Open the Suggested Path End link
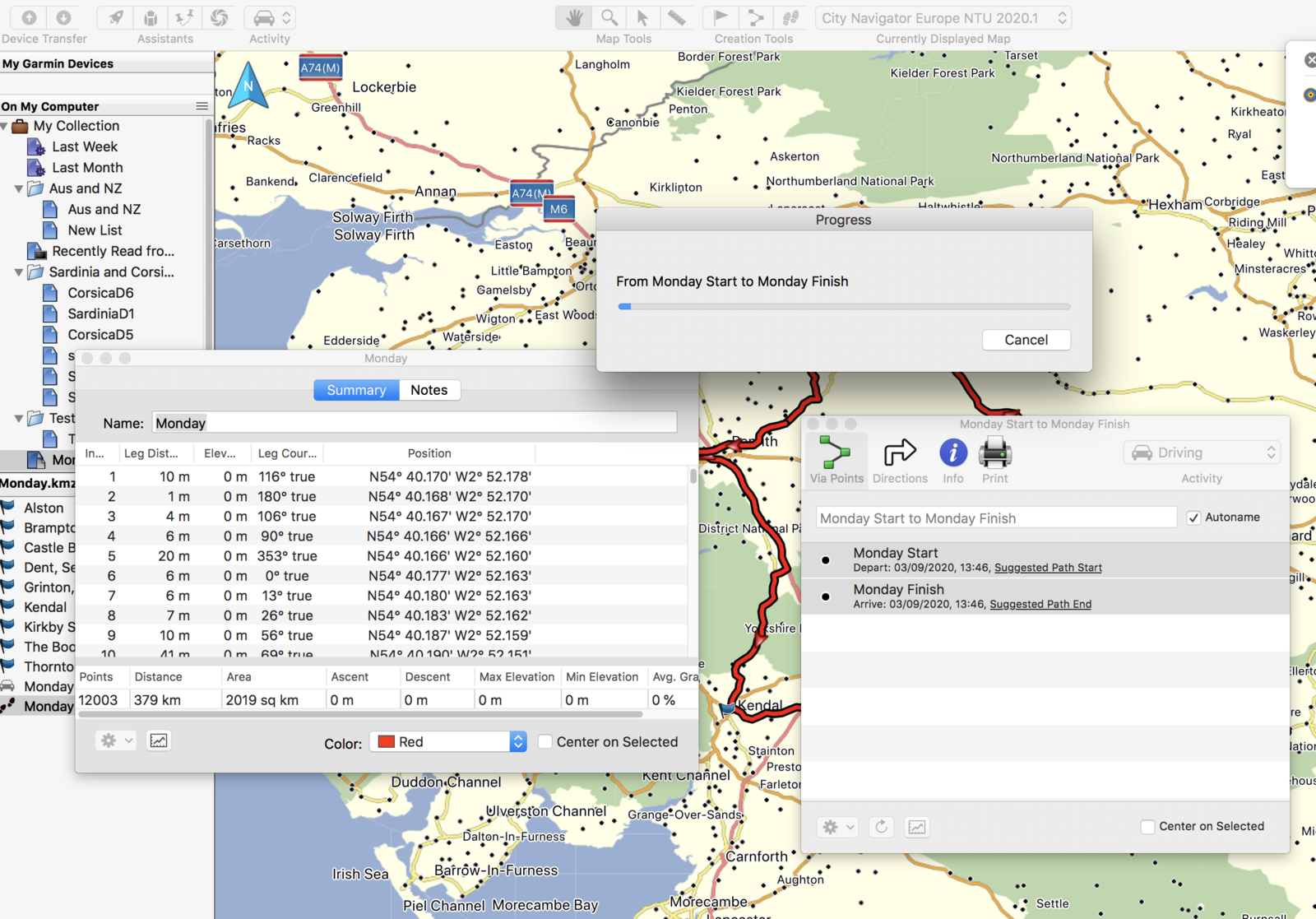 pyautogui.click(x=1040, y=604)
